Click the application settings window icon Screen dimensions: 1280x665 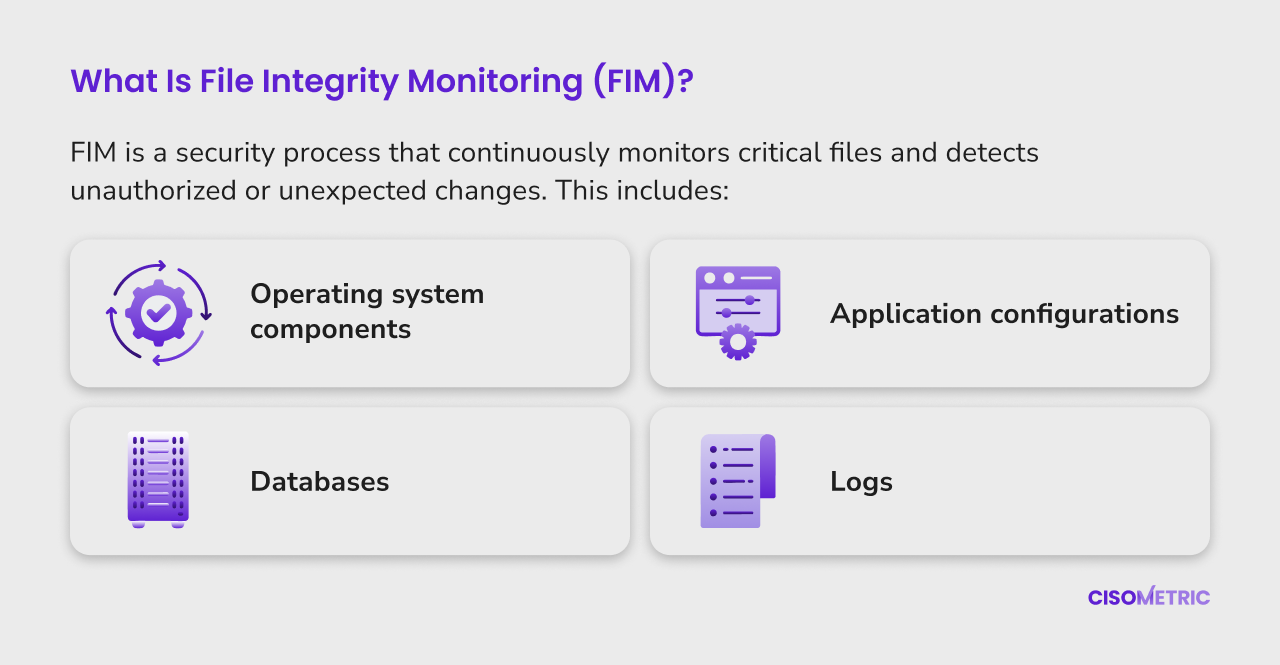coord(738,313)
